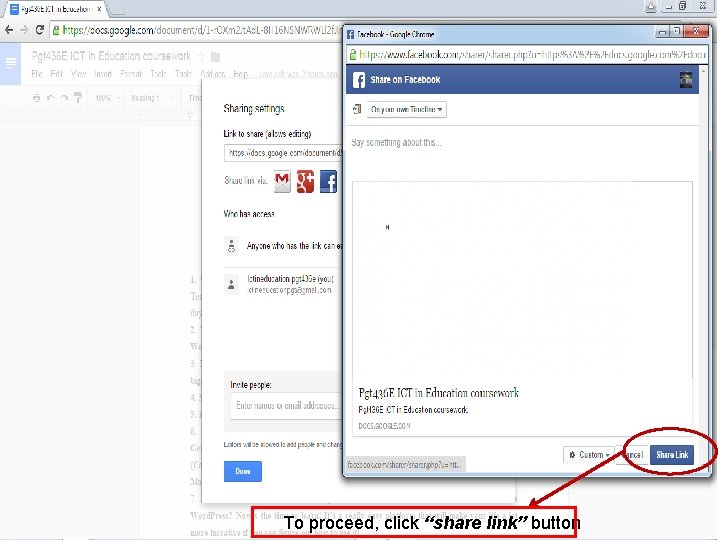
Task: Share link via Google+ icon
Action: 305,181
